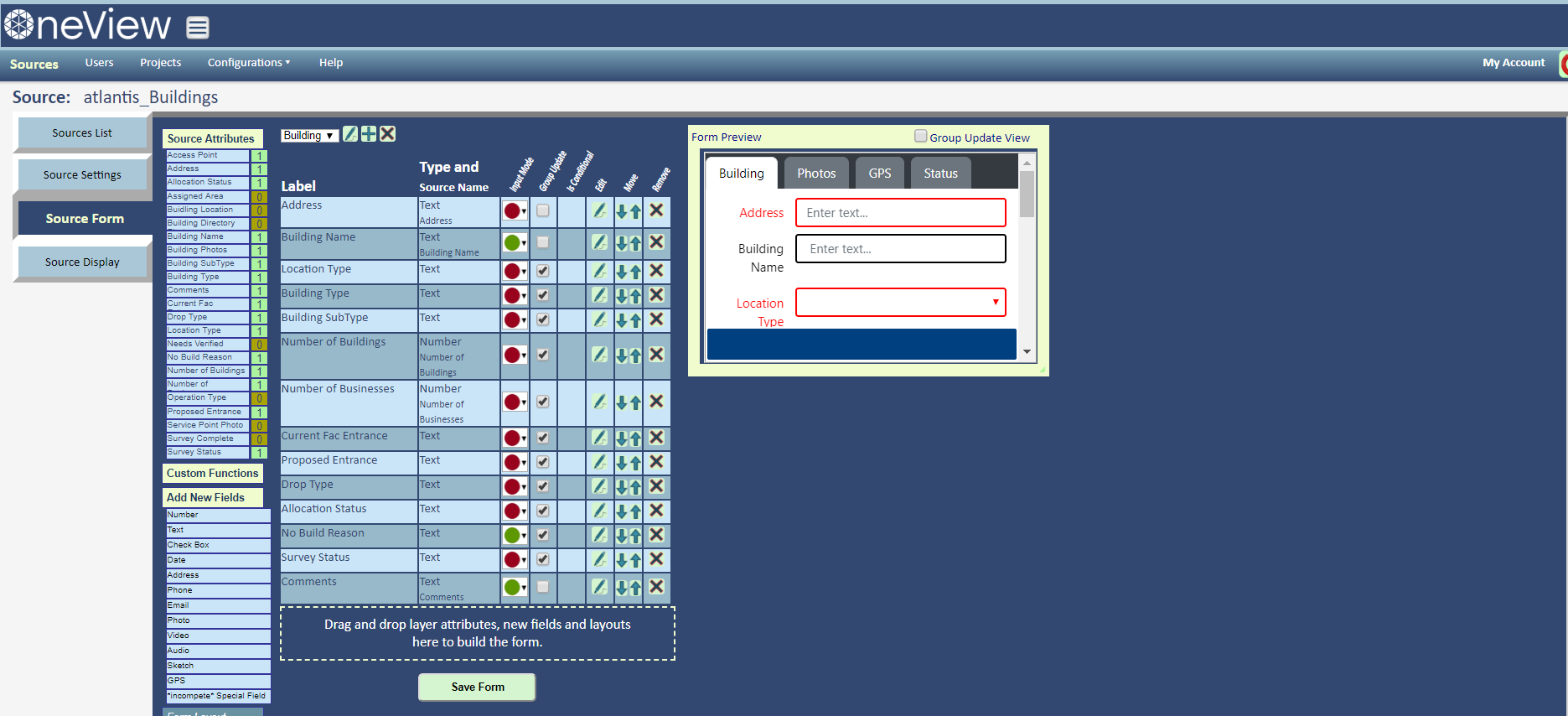Click Address text field in Form Preview
The width and height of the screenshot is (1568, 716).
[901, 212]
